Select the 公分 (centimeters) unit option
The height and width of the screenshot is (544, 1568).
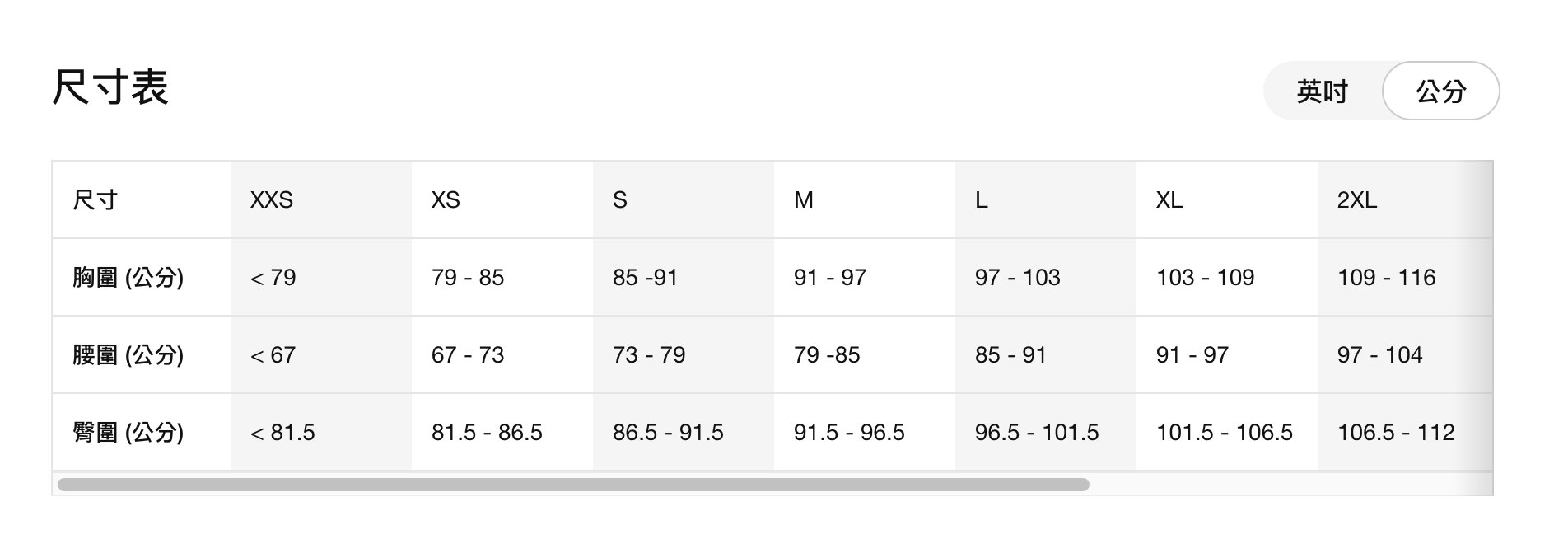tap(1440, 91)
